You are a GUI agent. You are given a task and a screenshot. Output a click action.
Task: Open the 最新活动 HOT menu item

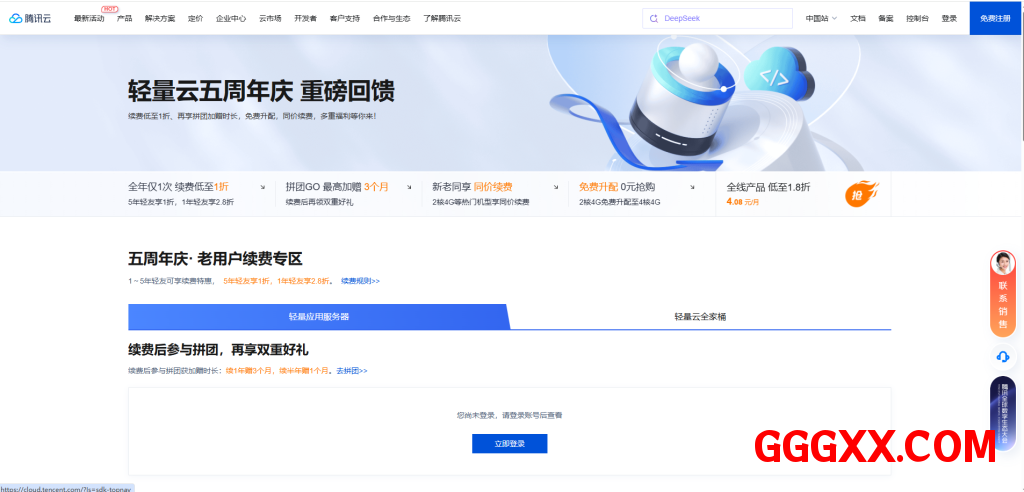pyautogui.click(x=89, y=18)
